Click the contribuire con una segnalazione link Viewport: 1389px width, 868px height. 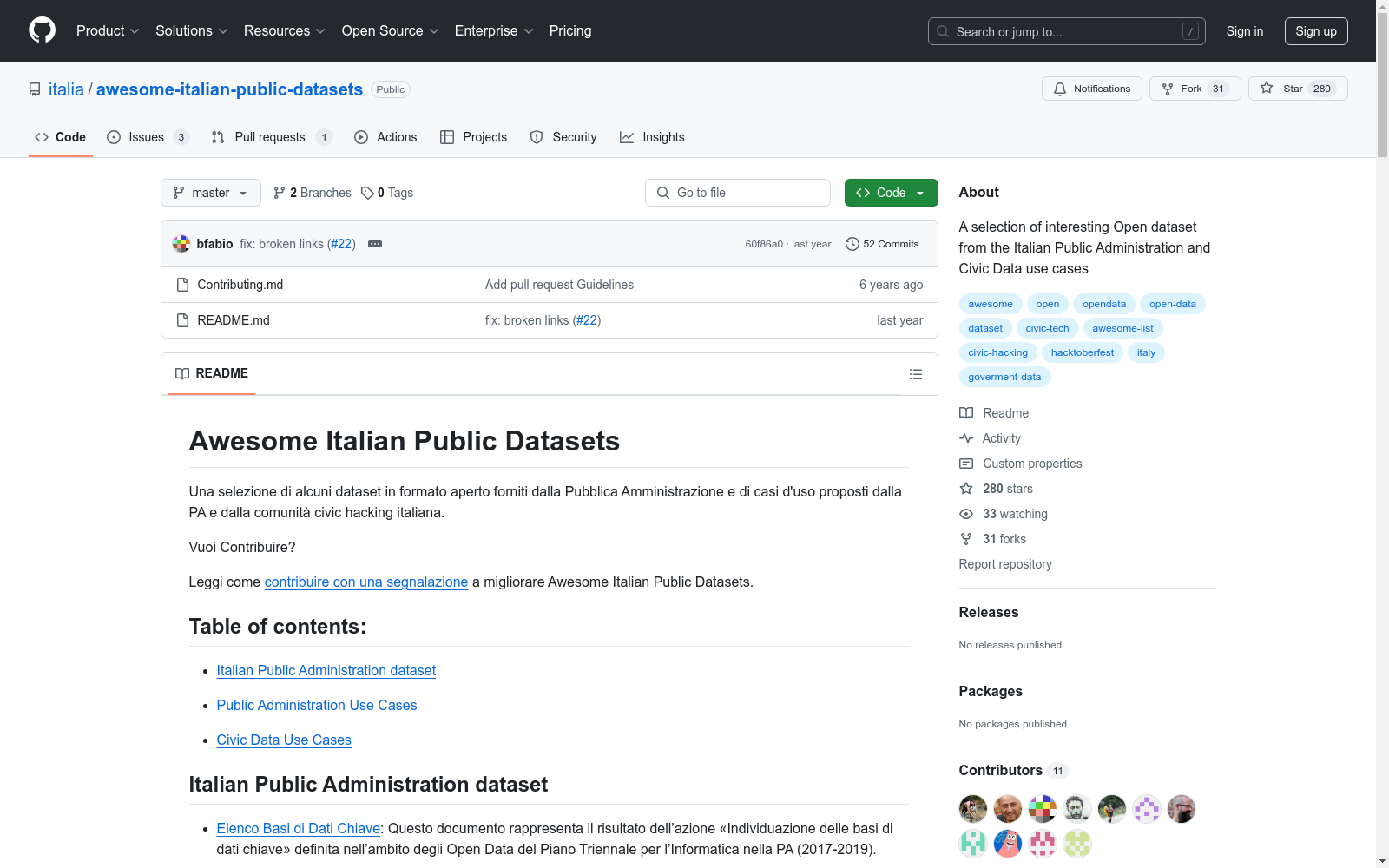366,582
